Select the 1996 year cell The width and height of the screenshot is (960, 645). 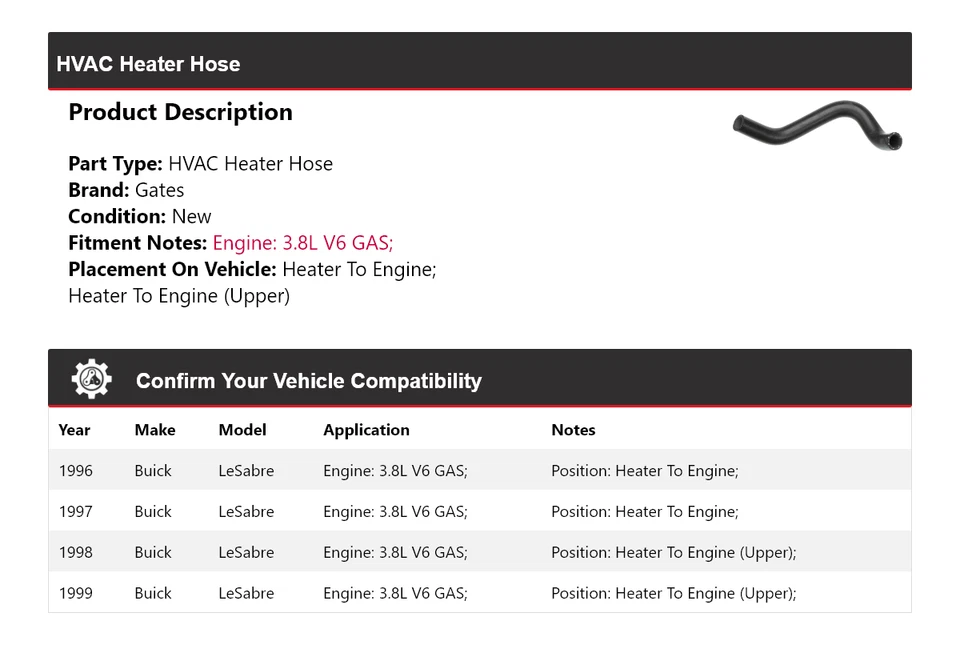[75, 471]
